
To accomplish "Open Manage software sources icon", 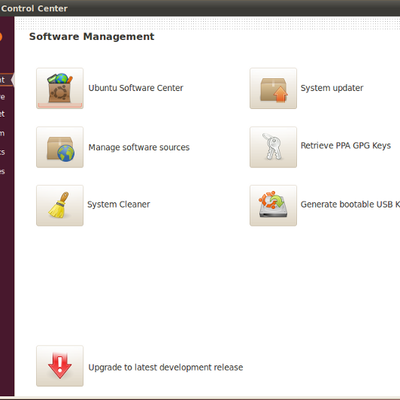I will 60,147.
